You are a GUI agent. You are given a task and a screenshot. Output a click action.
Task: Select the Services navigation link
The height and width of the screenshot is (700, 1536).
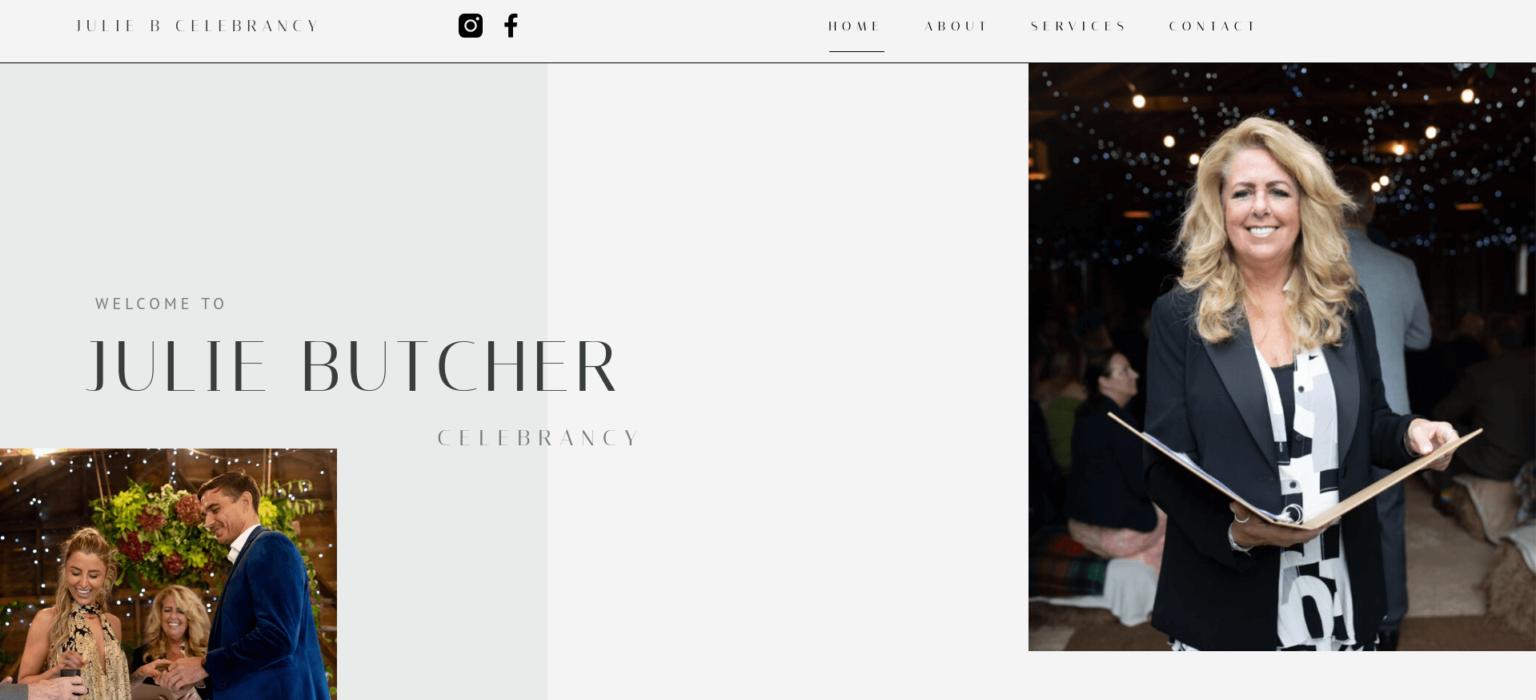(x=1079, y=27)
